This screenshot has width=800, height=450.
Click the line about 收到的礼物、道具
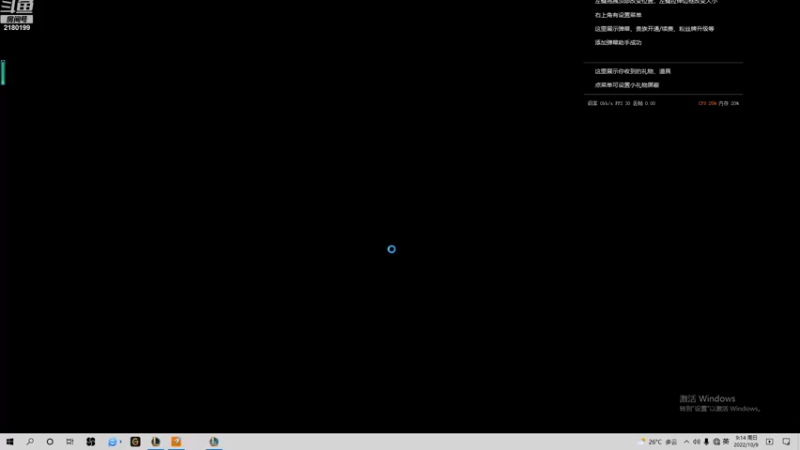coord(633,71)
